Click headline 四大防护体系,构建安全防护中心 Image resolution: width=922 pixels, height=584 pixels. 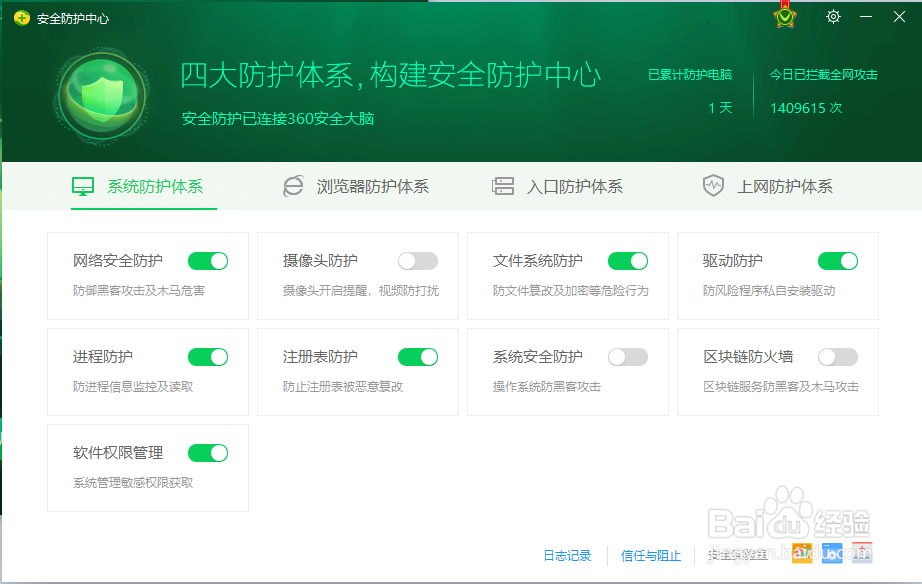pos(390,75)
